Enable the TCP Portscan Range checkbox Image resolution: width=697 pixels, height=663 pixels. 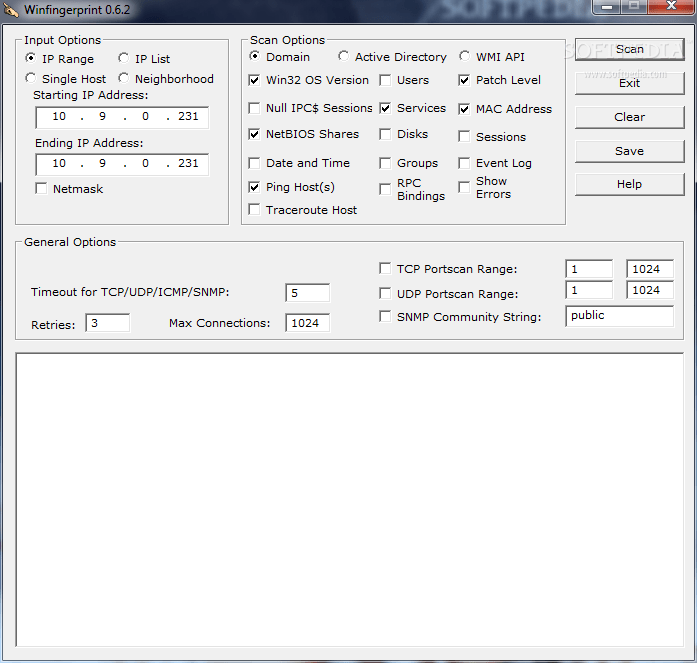click(x=385, y=268)
